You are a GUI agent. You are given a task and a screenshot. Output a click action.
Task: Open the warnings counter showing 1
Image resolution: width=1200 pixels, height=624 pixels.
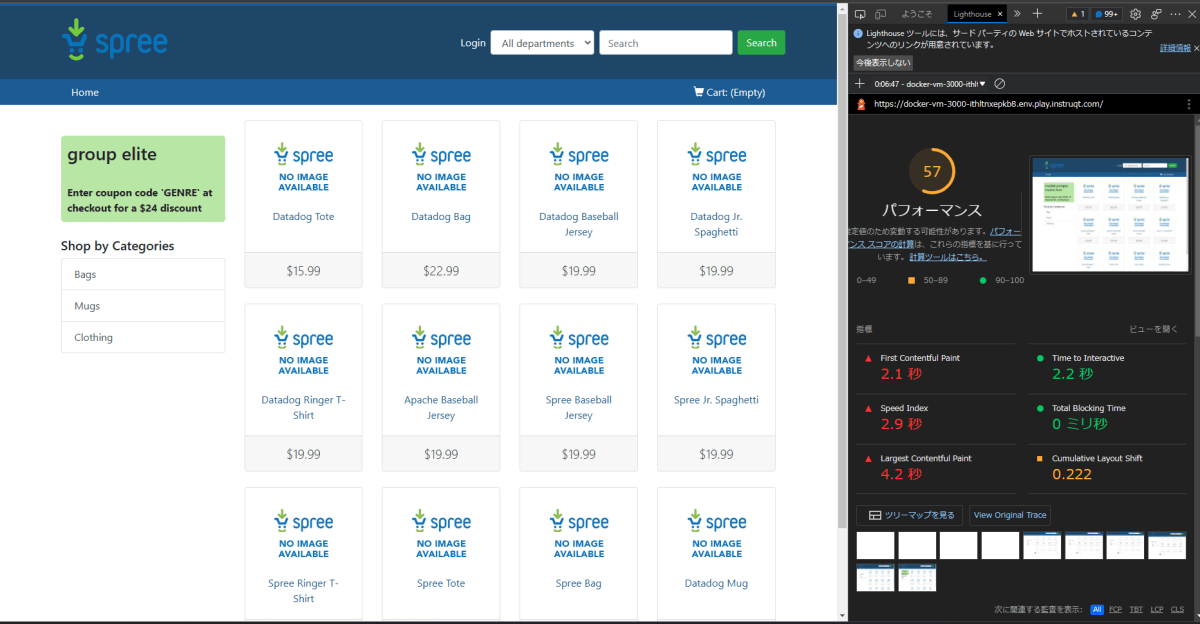[x=1077, y=14]
